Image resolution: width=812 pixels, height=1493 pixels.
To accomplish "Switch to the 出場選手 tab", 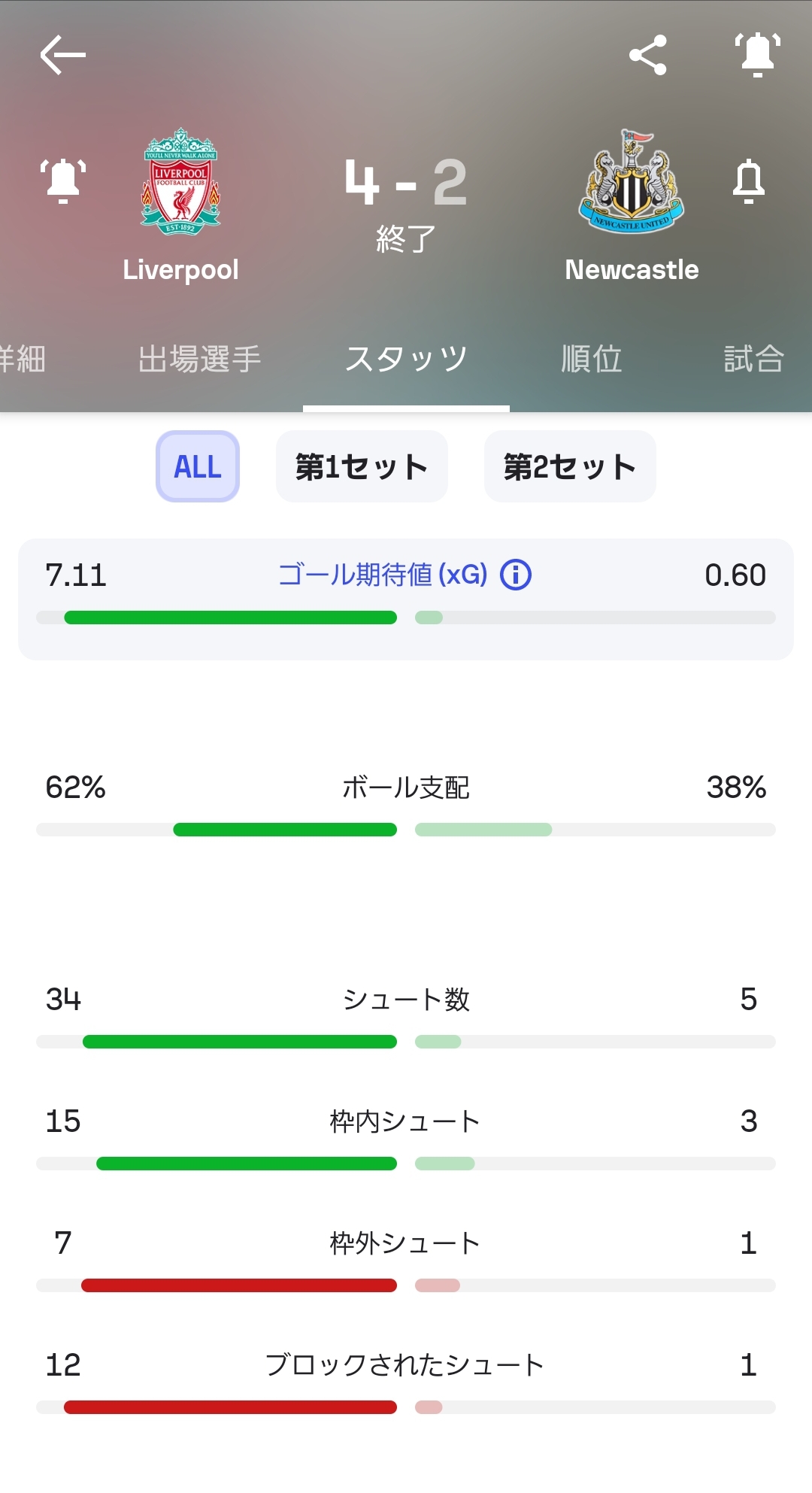I will tap(199, 359).
